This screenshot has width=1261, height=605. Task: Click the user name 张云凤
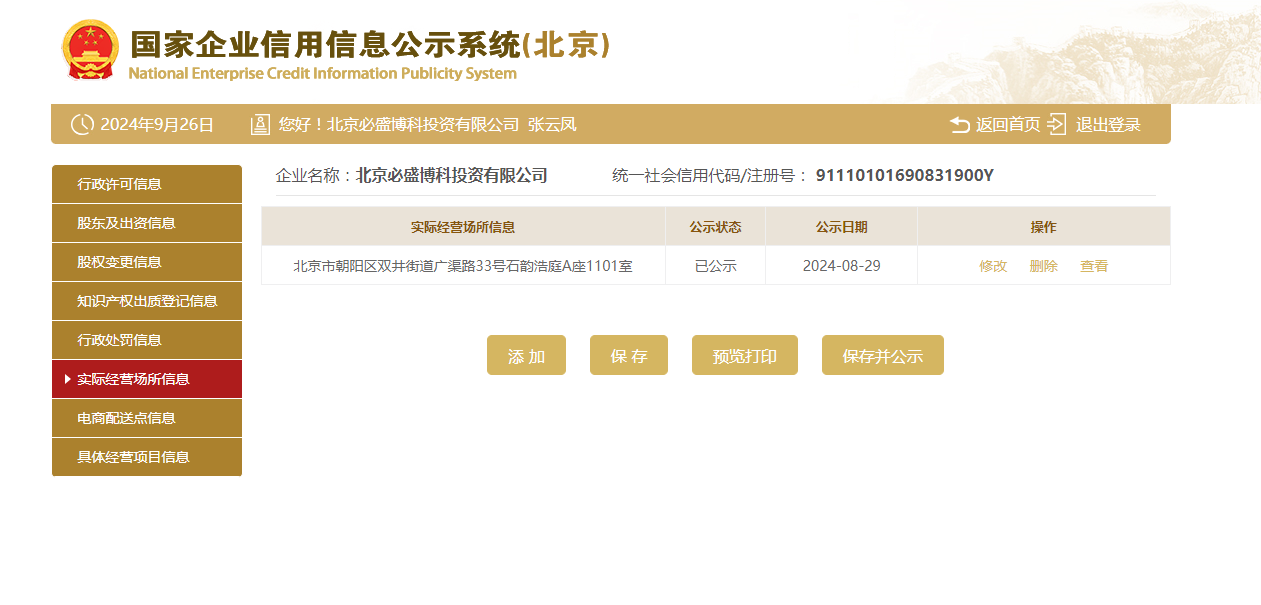point(552,125)
